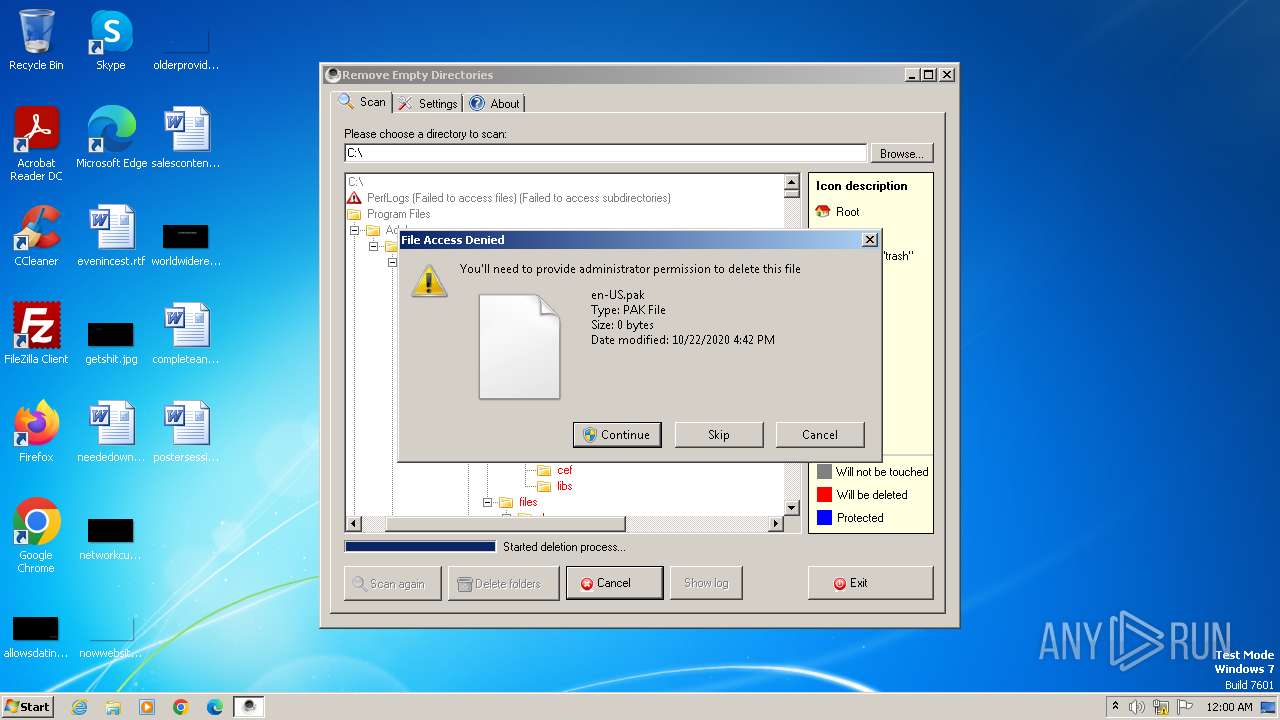Switch to the Scan tab
This screenshot has width=1280, height=720.
click(362, 102)
